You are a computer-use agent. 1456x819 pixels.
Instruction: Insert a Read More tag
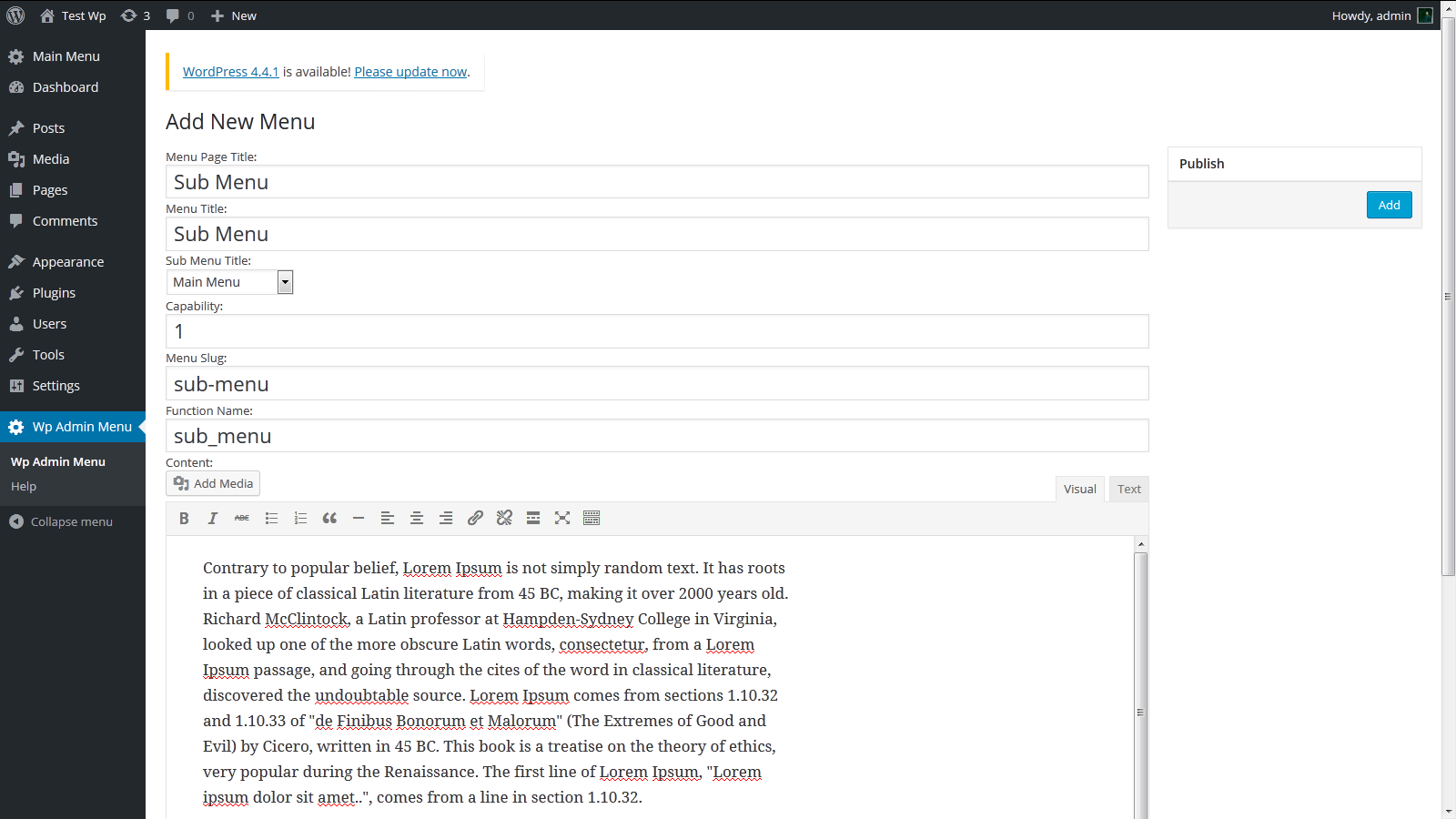pos(533,518)
